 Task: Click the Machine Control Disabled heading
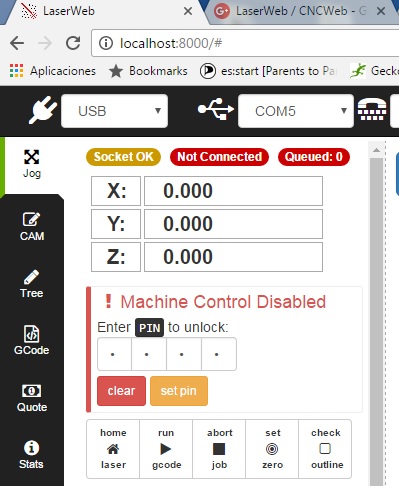pos(223,302)
